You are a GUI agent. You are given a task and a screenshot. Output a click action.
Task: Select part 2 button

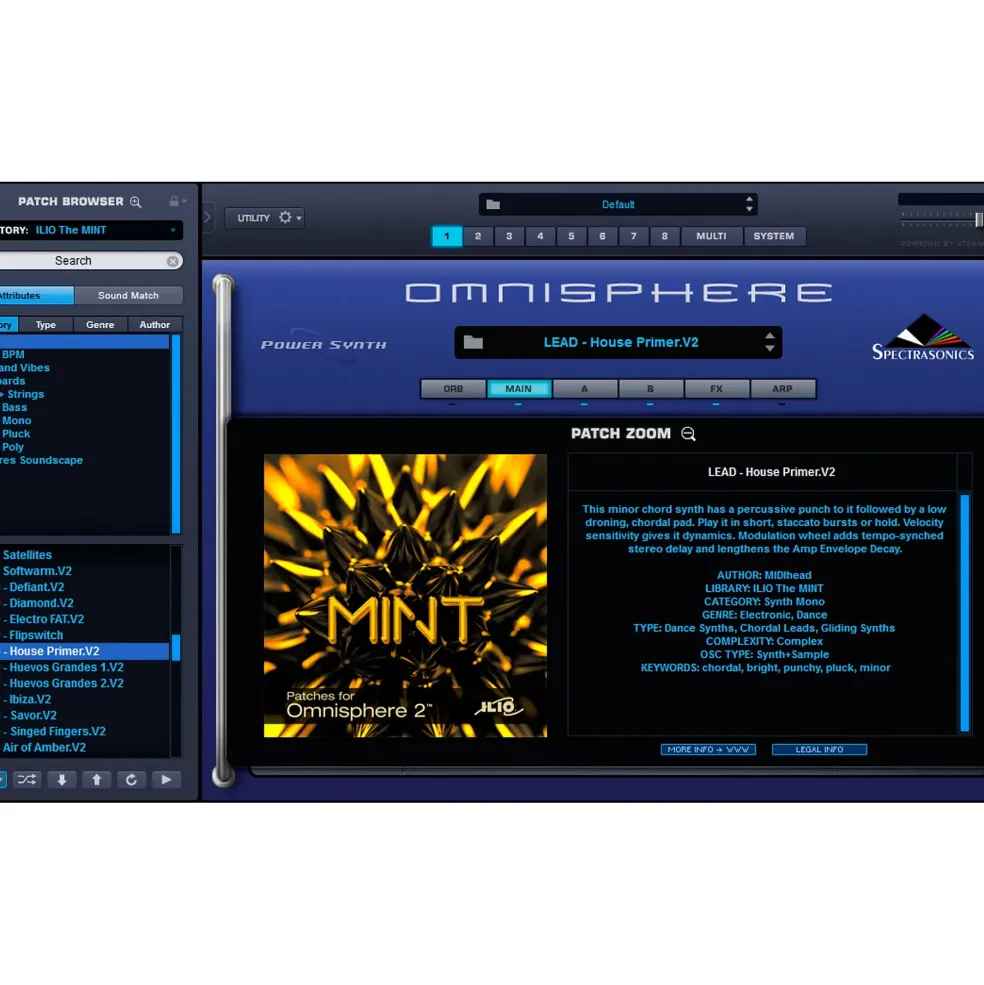(x=478, y=236)
